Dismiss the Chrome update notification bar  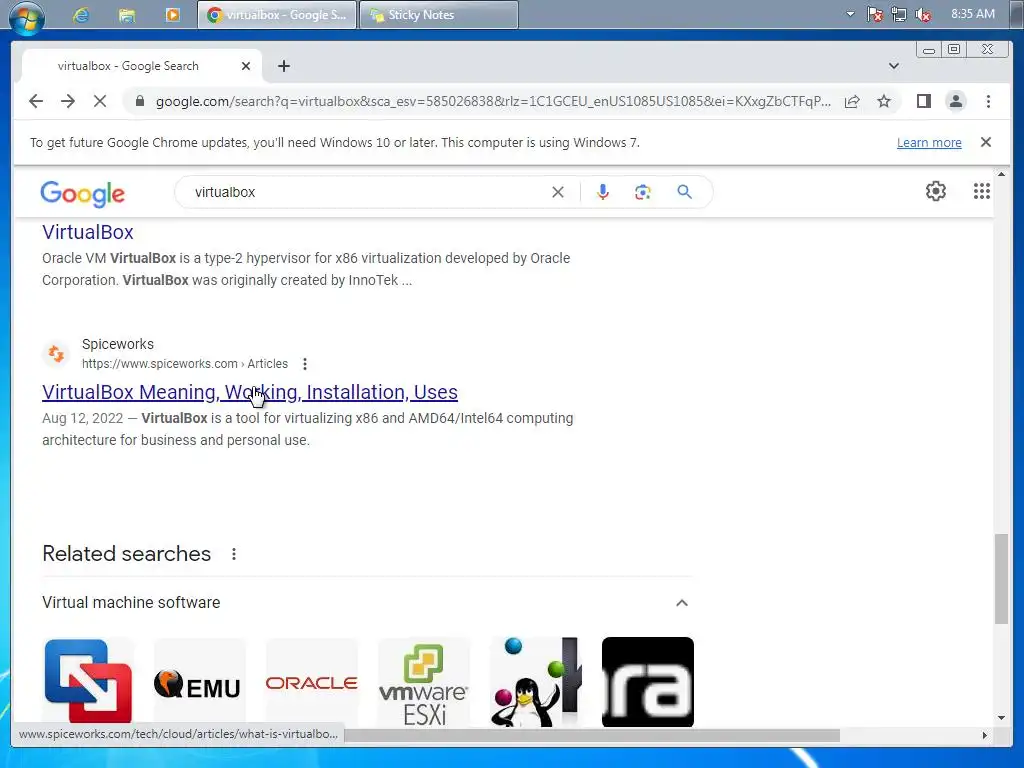tap(986, 142)
